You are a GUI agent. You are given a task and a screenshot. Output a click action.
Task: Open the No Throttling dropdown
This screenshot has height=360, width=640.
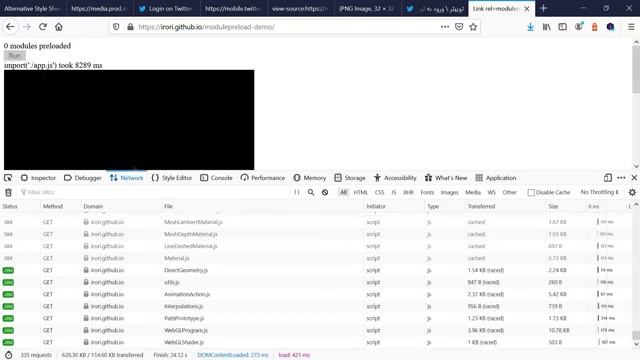600,192
